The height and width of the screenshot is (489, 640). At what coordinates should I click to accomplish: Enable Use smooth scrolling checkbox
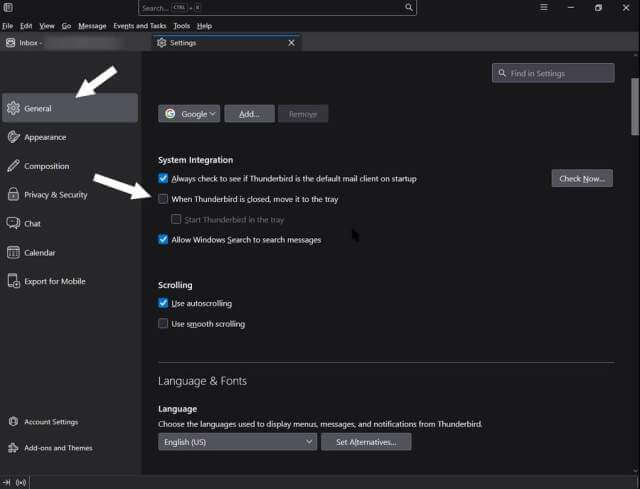coord(163,323)
